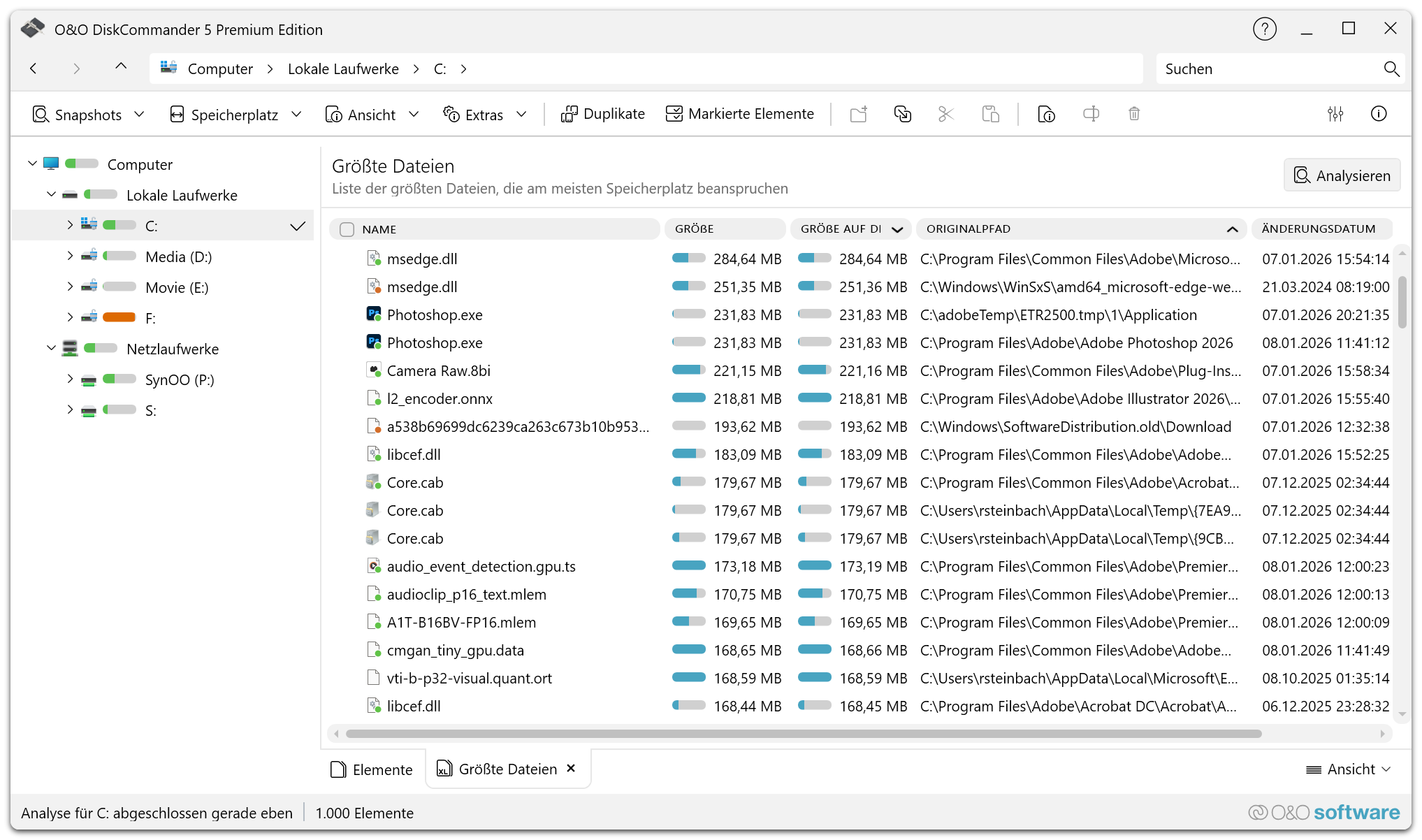The image size is (1422, 840).
Task: Open the Speicherplatz dropdown
Action: click(x=235, y=114)
